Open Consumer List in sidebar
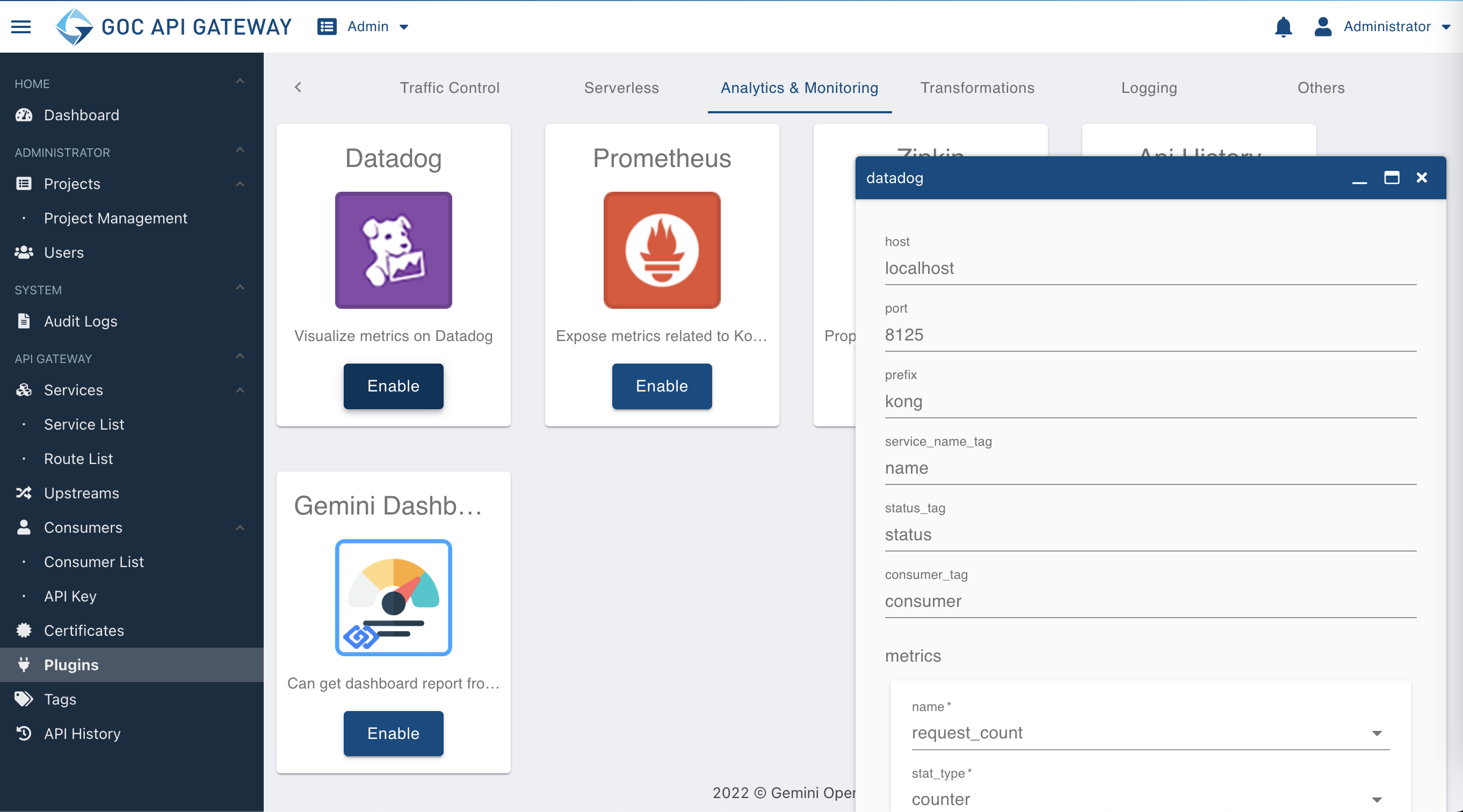This screenshot has height=812, width=1463. (x=93, y=562)
